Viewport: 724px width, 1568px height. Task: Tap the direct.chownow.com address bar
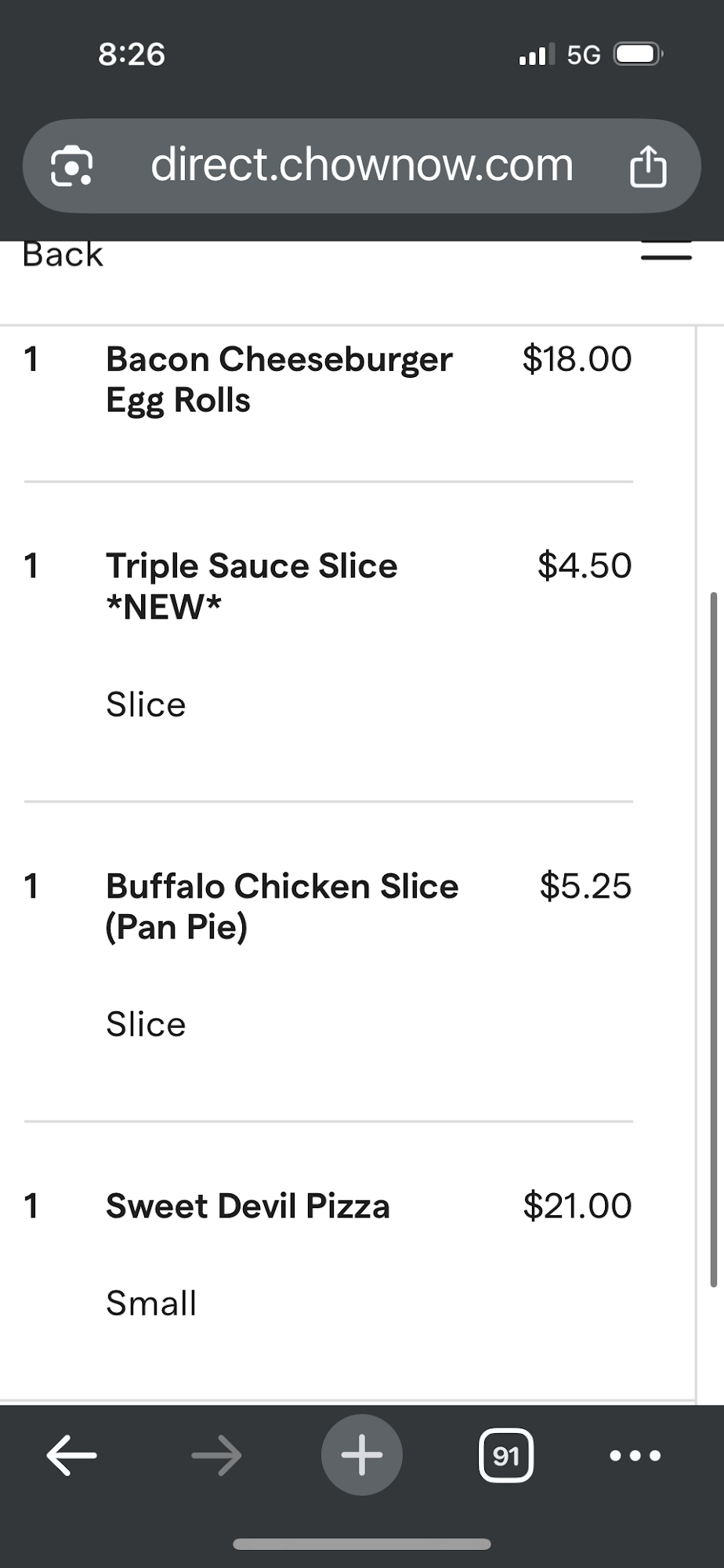click(x=361, y=166)
